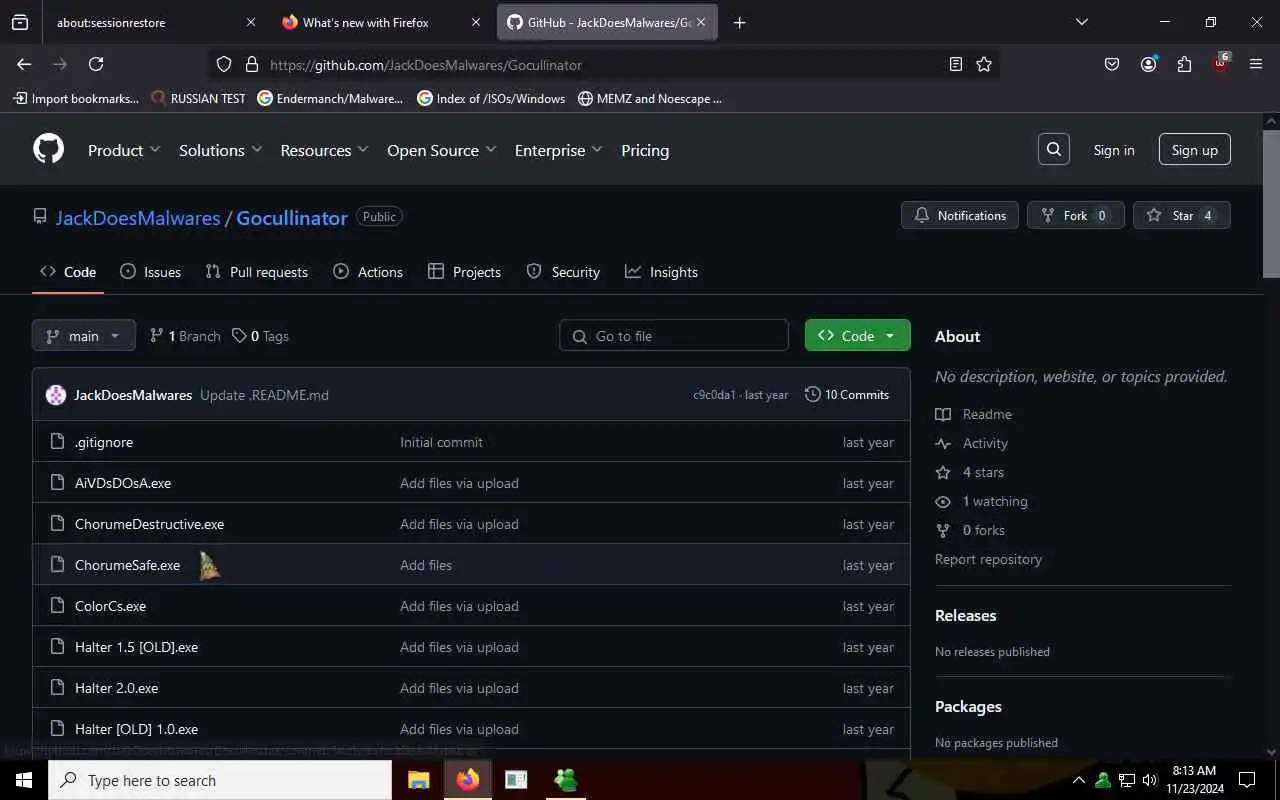Open the Pocket save icon
Viewport: 1280px width, 800px height.
[x=1112, y=64]
